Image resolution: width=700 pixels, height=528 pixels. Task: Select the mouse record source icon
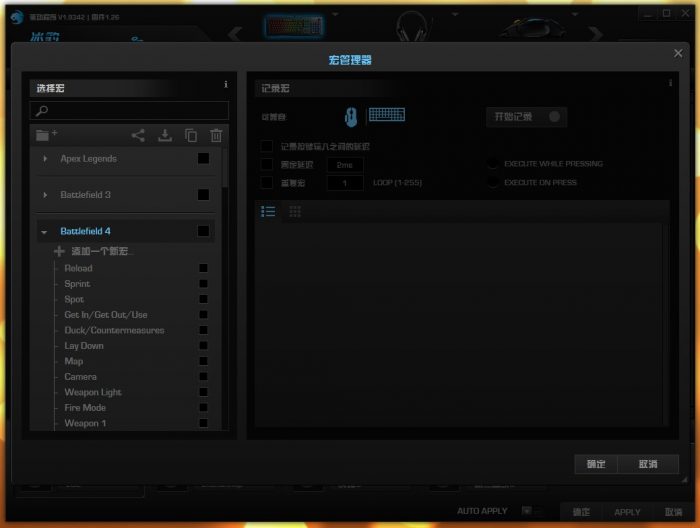click(351, 117)
